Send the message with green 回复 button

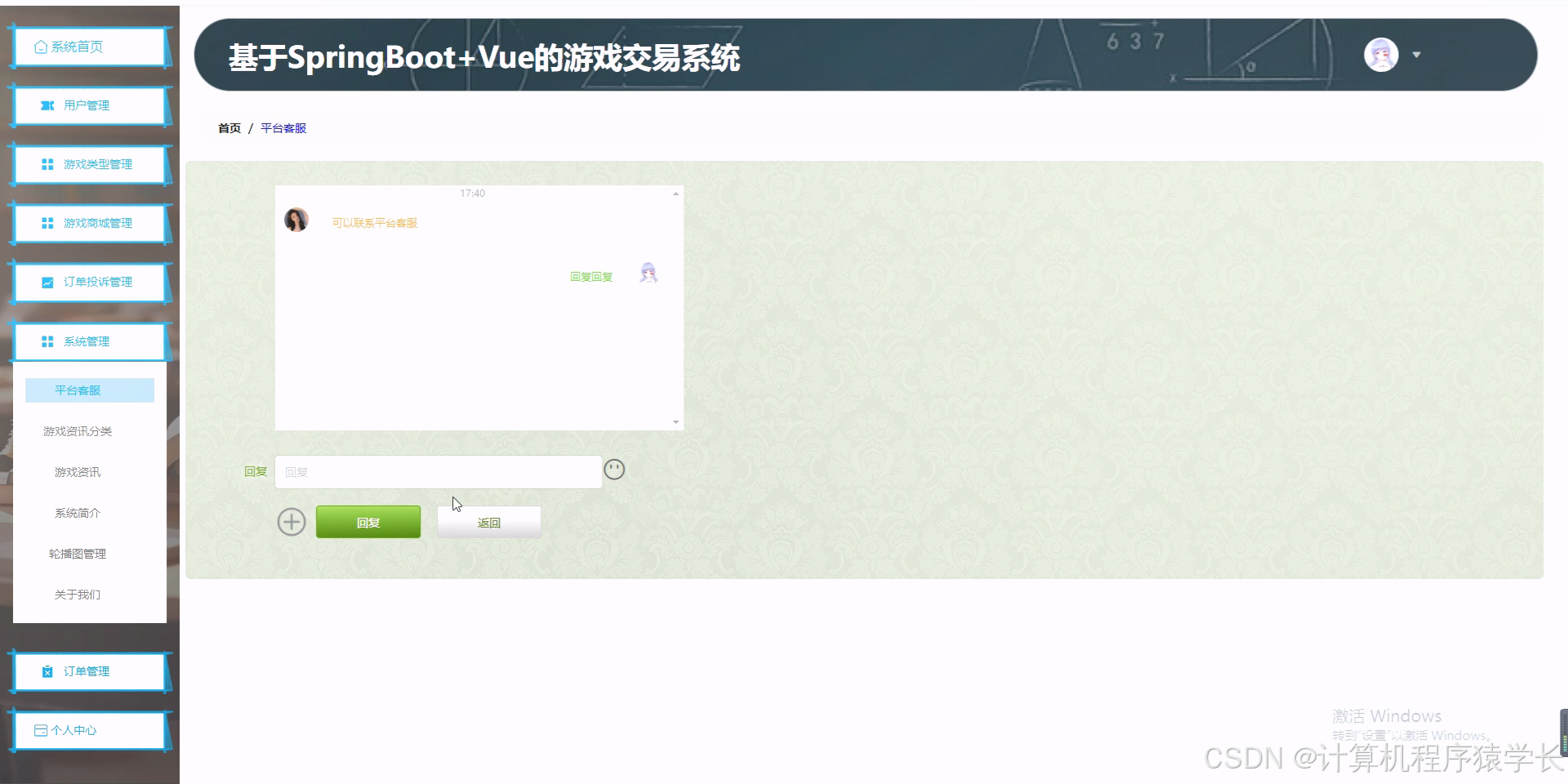(x=368, y=522)
